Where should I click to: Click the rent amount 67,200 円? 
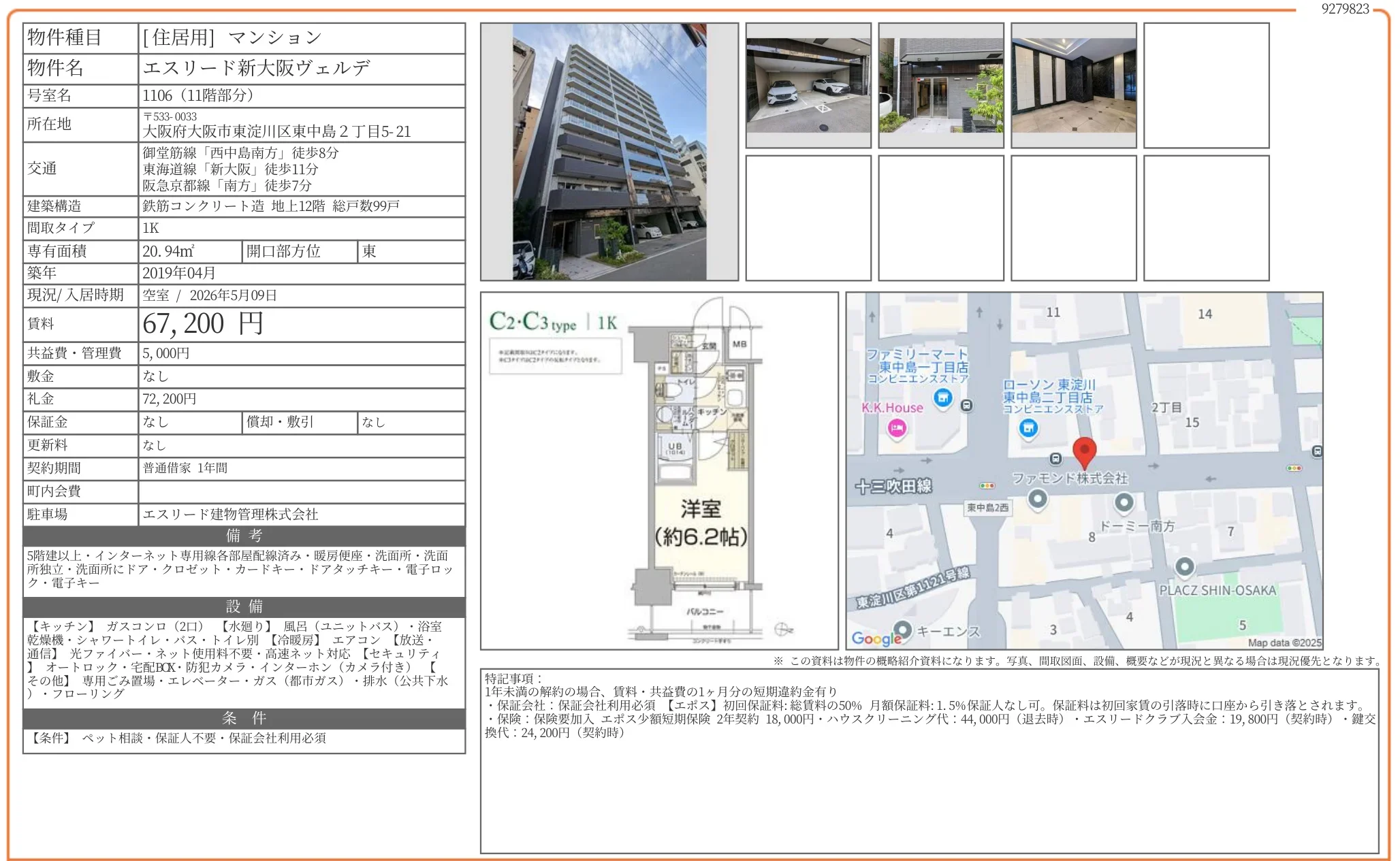click(203, 324)
